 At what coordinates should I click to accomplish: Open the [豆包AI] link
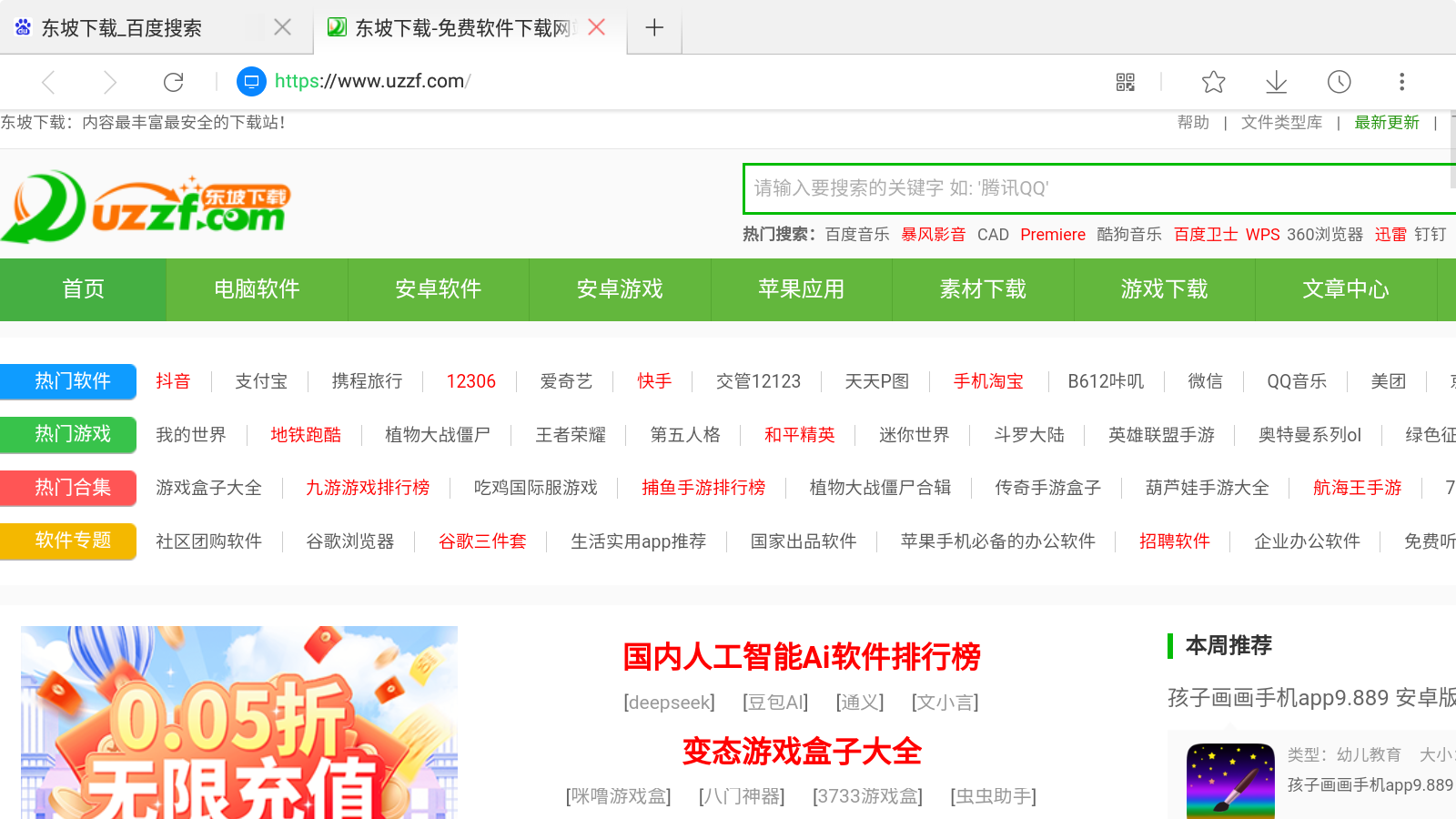pyautogui.click(x=775, y=703)
